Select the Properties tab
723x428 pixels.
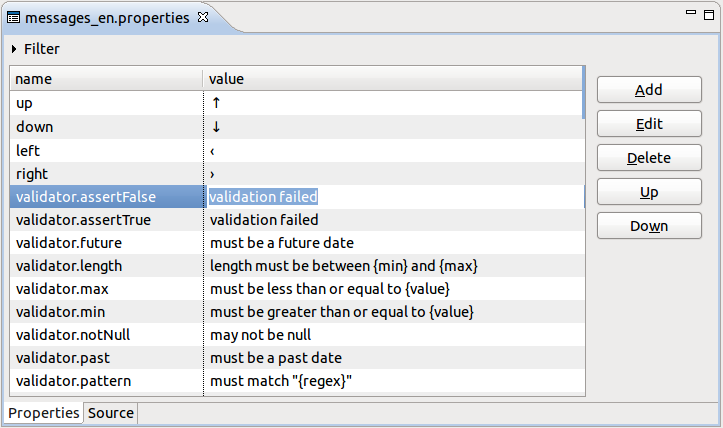click(x=44, y=413)
